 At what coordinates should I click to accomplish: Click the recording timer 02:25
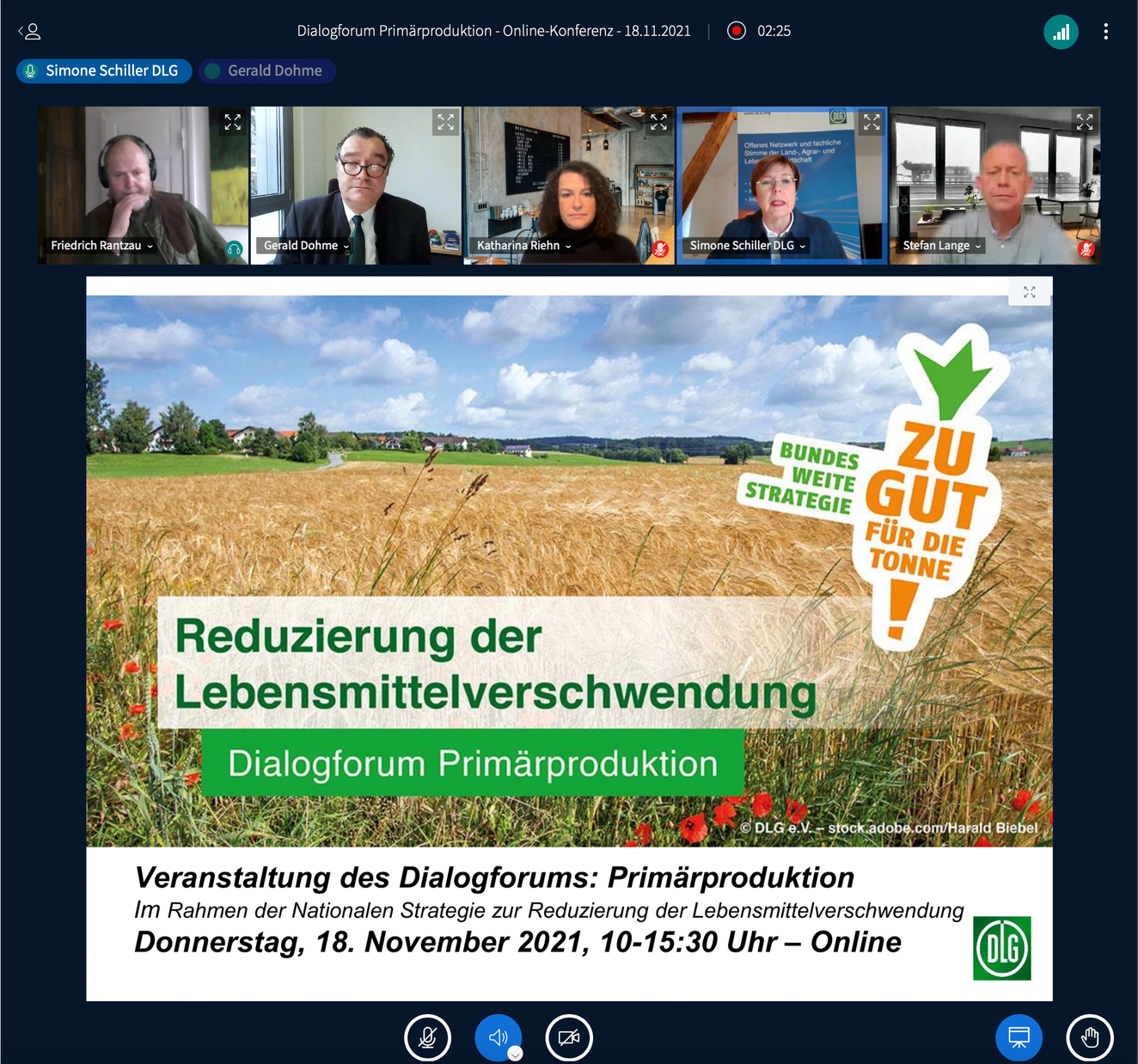[774, 31]
